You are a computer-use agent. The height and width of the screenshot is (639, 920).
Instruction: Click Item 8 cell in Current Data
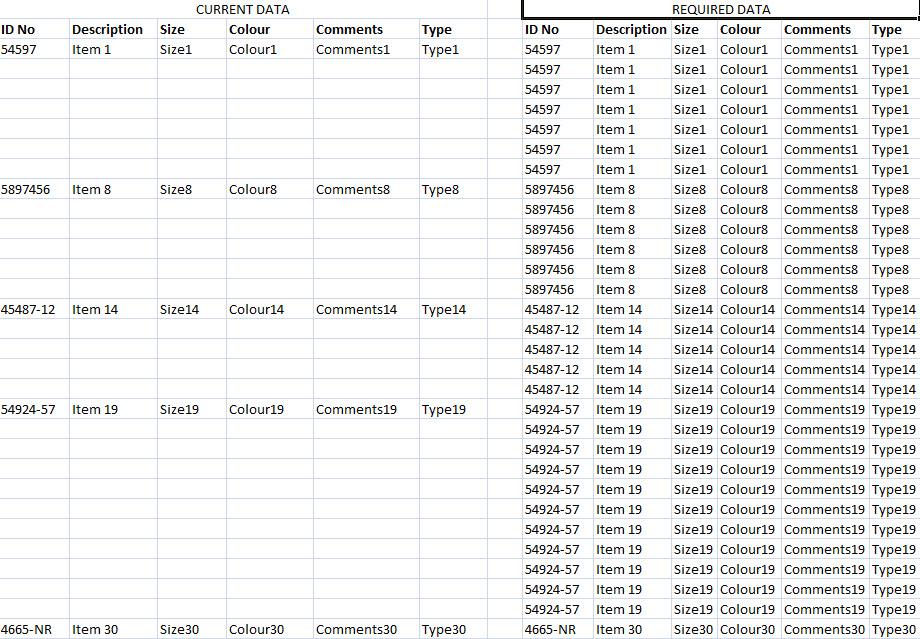91,189
